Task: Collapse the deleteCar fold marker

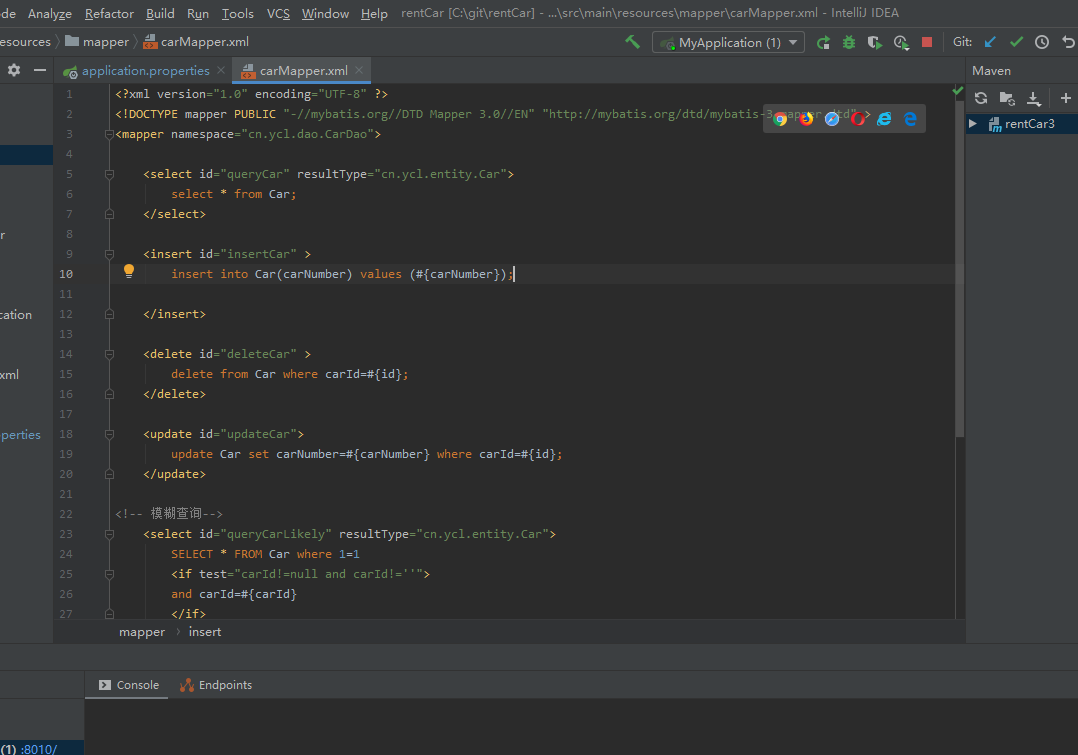Action: (109, 354)
